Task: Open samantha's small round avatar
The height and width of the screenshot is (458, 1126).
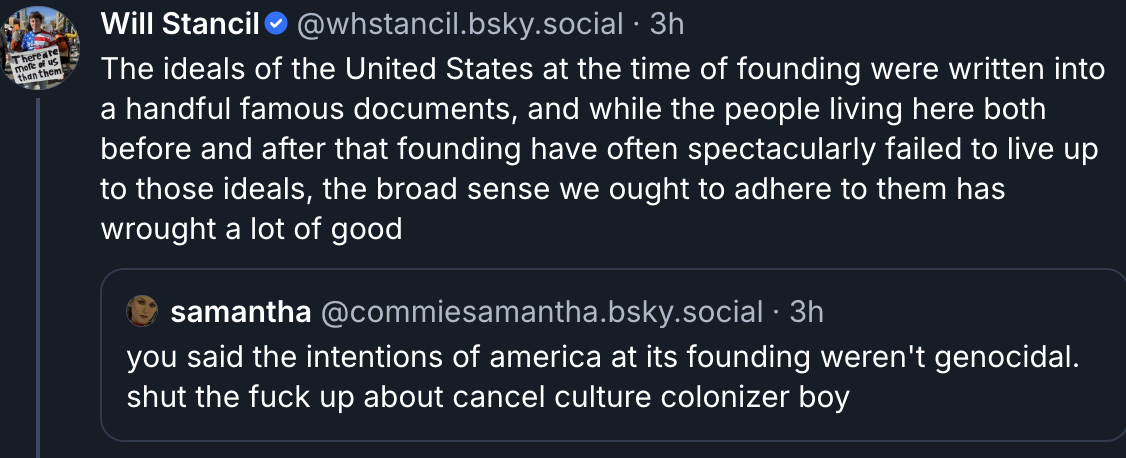Action: point(143,312)
